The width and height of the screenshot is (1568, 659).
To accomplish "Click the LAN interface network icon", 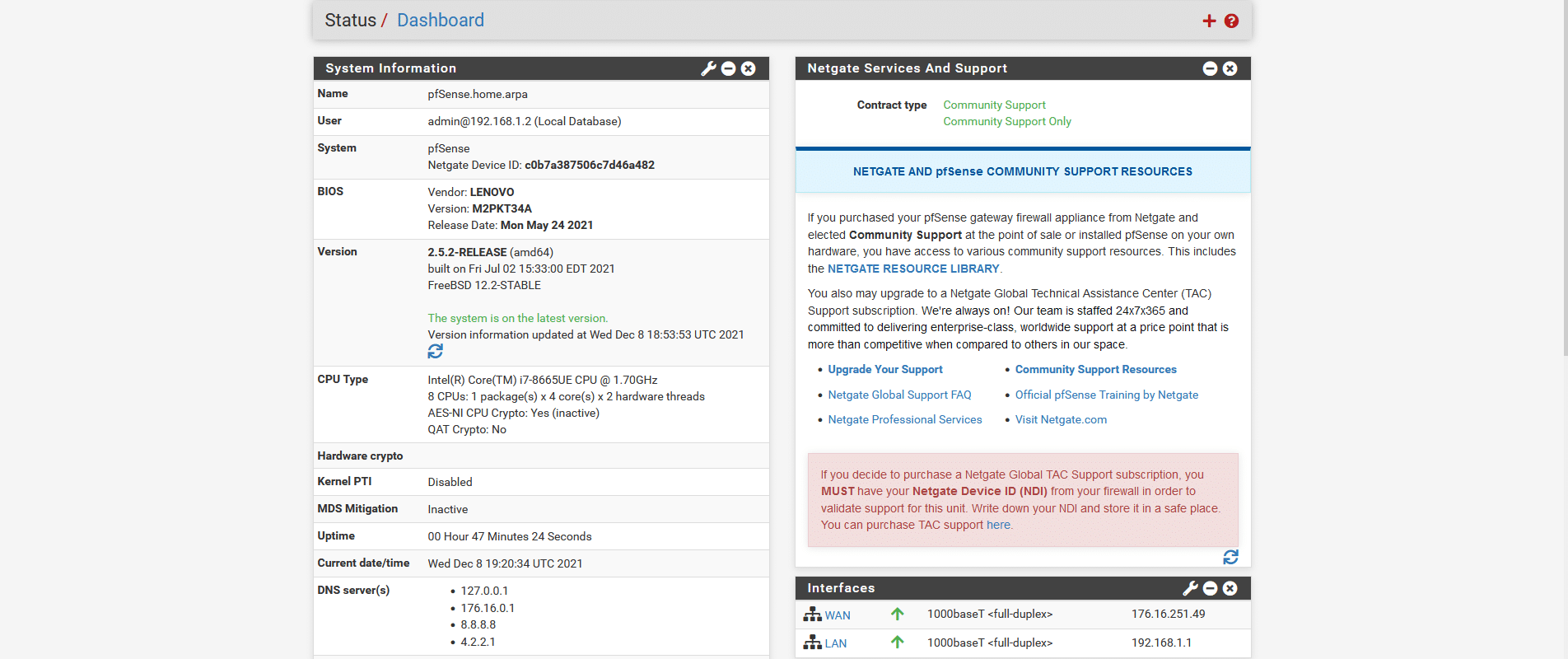I will tap(813, 643).
